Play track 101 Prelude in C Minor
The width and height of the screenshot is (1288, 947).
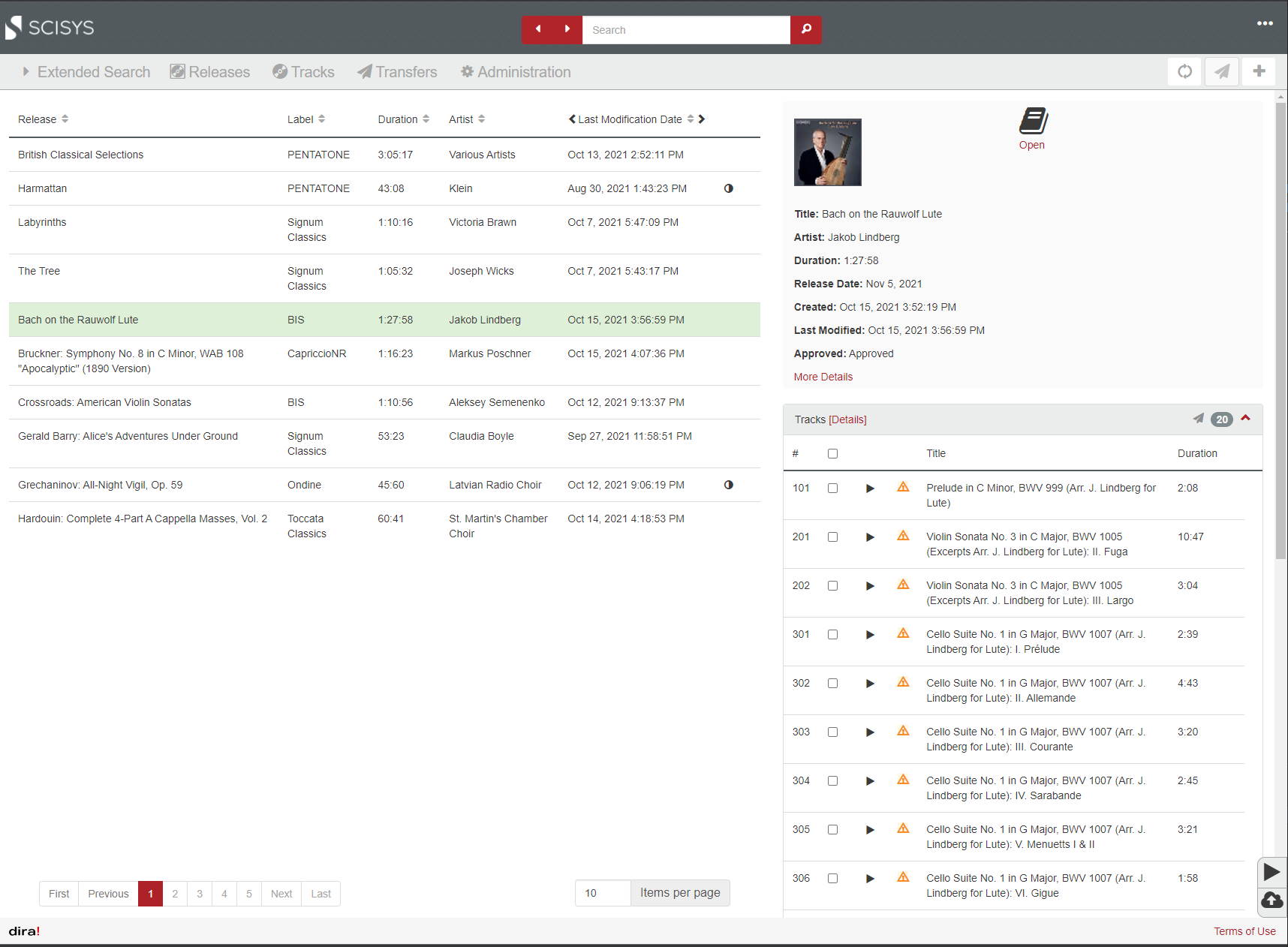click(x=870, y=489)
